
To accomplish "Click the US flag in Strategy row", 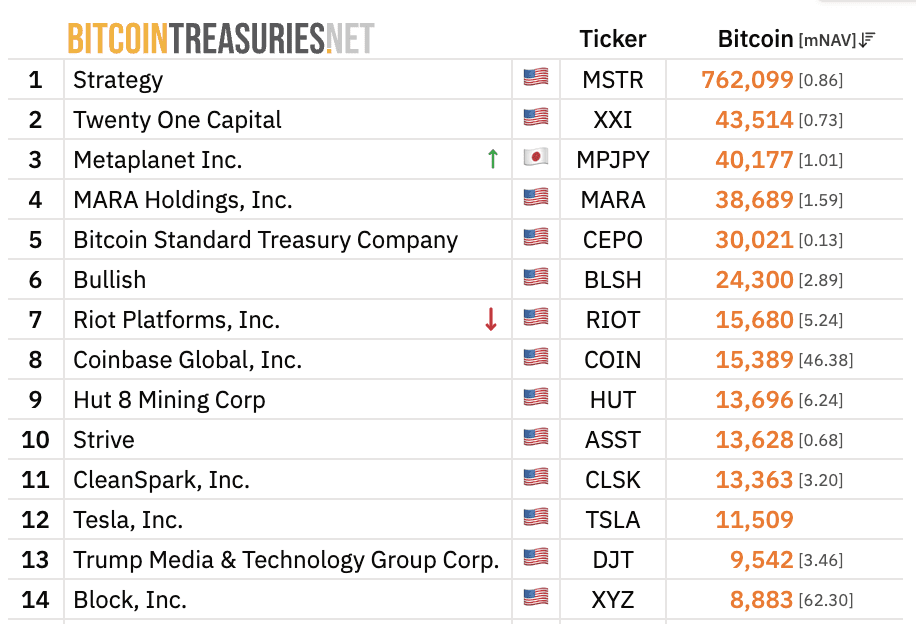I will (x=536, y=77).
